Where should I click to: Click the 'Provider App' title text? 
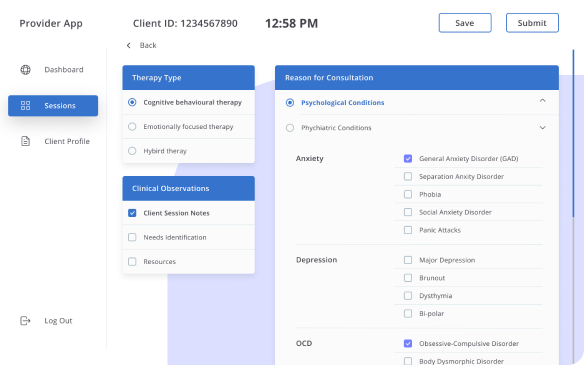tap(51, 23)
